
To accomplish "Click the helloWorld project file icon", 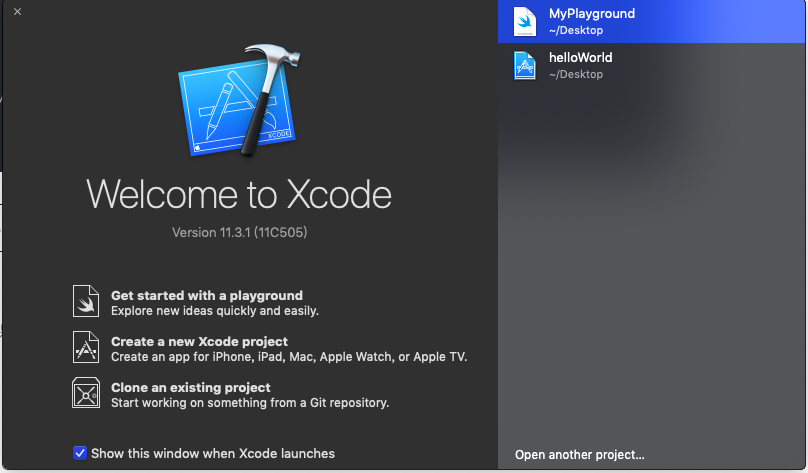I will [x=525, y=65].
